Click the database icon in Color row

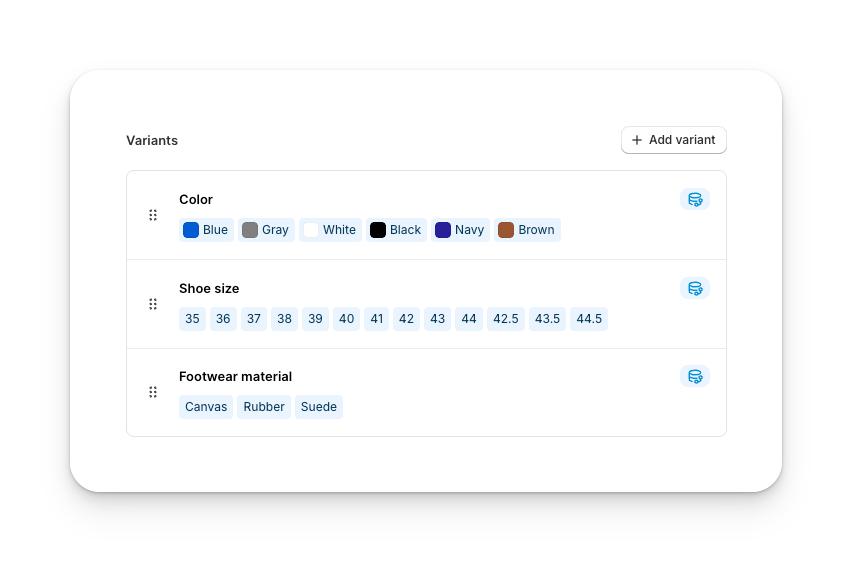click(x=695, y=199)
